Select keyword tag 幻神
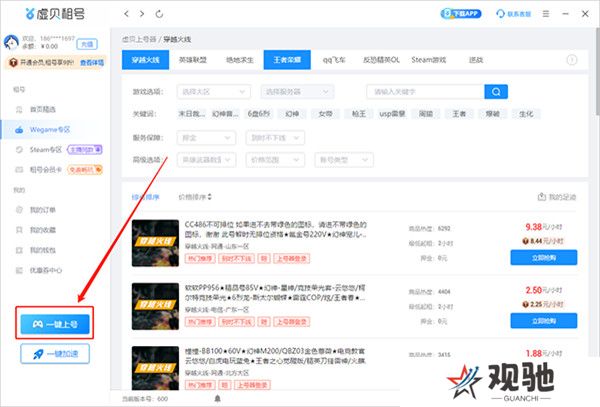The width and height of the screenshot is (600, 407). [x=292, y=114]
